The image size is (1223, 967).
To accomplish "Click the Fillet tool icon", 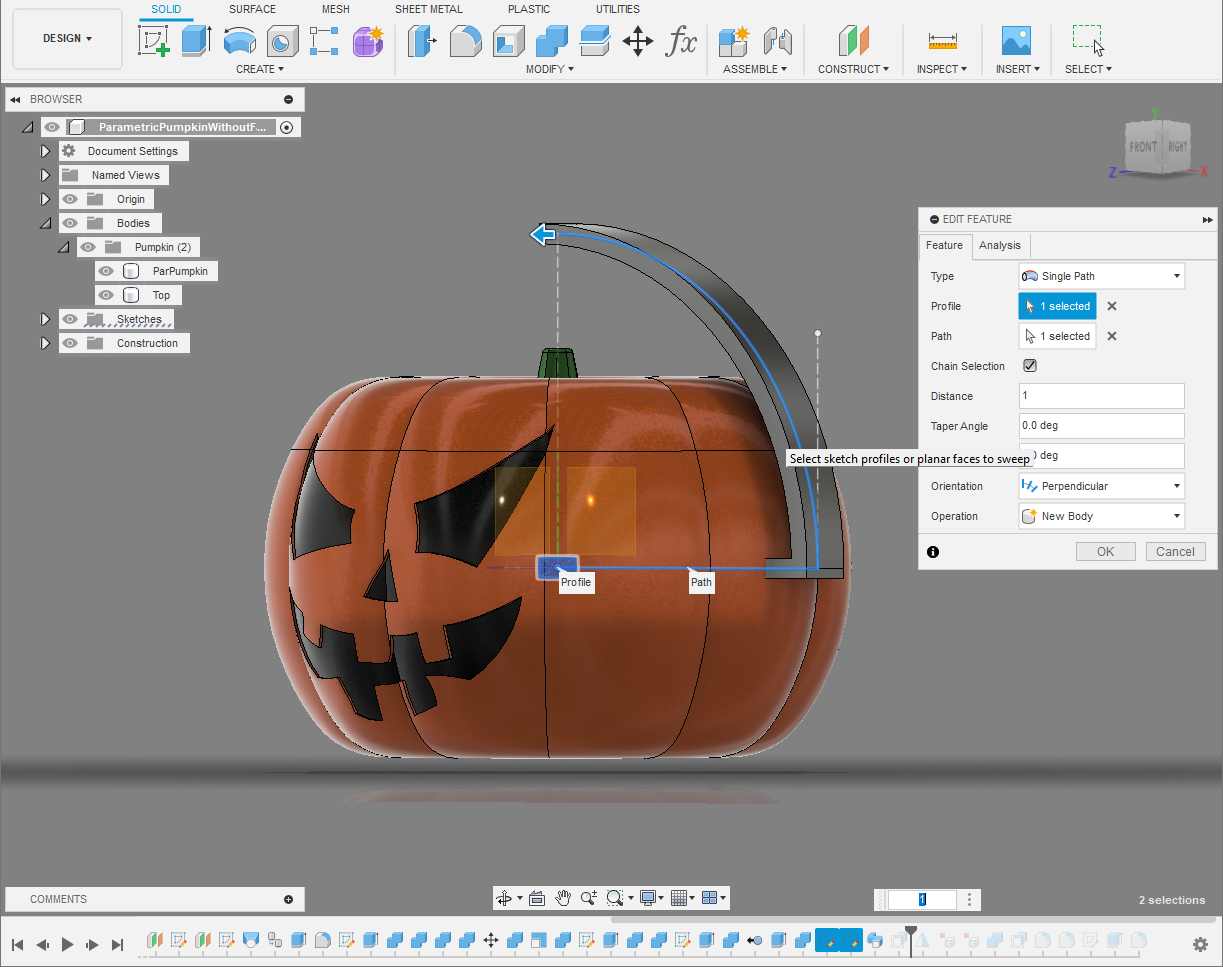I will (465, 41).
